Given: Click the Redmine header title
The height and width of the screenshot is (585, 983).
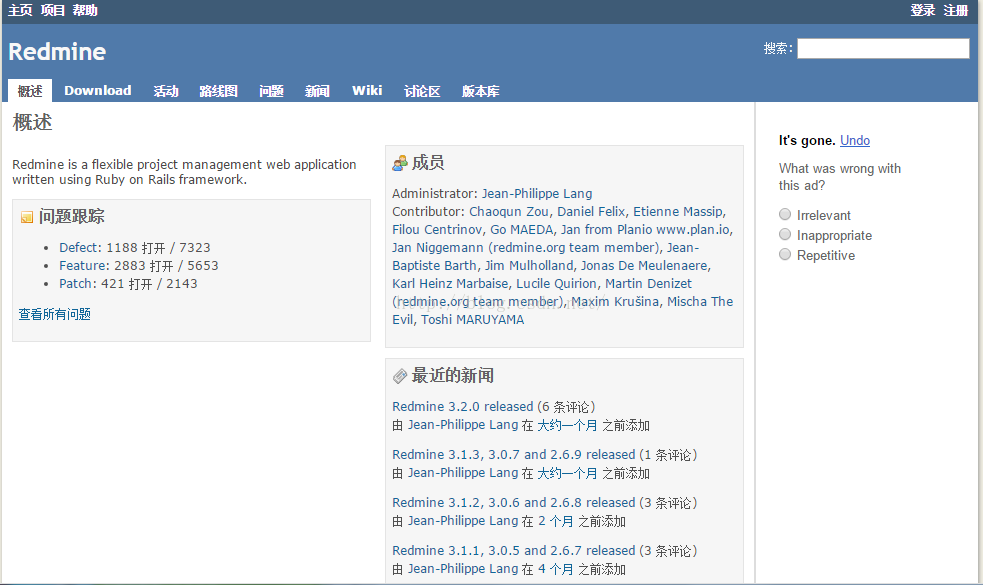Looking at the screenshot, I should tap(57, 52).
